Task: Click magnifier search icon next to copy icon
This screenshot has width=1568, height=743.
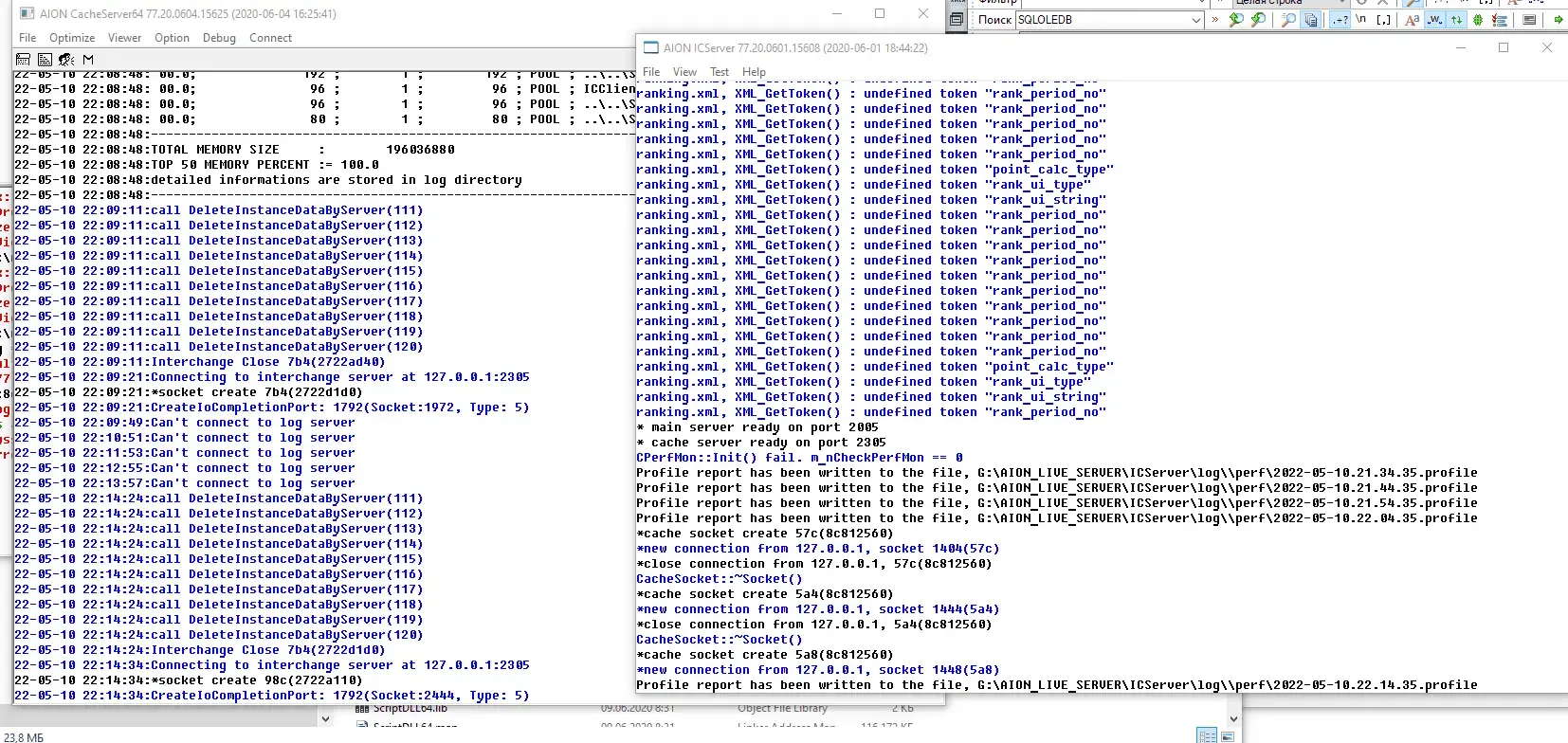Action: (1288, 19)
